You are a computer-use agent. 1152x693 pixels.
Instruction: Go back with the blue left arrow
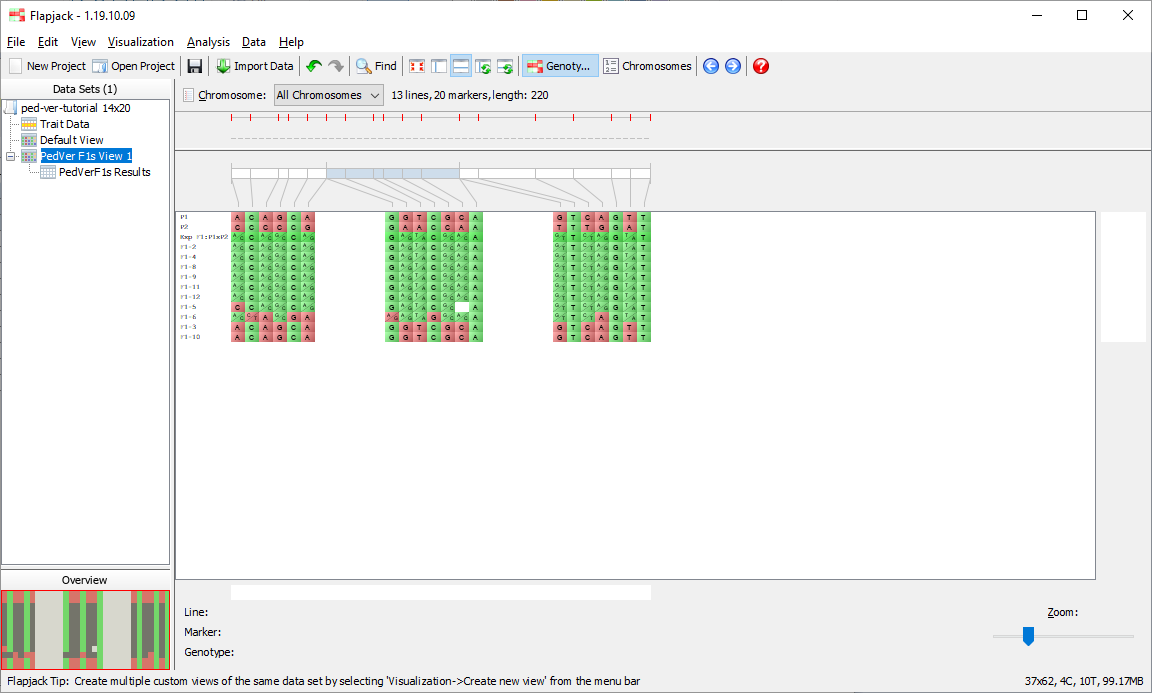(710, 66)
